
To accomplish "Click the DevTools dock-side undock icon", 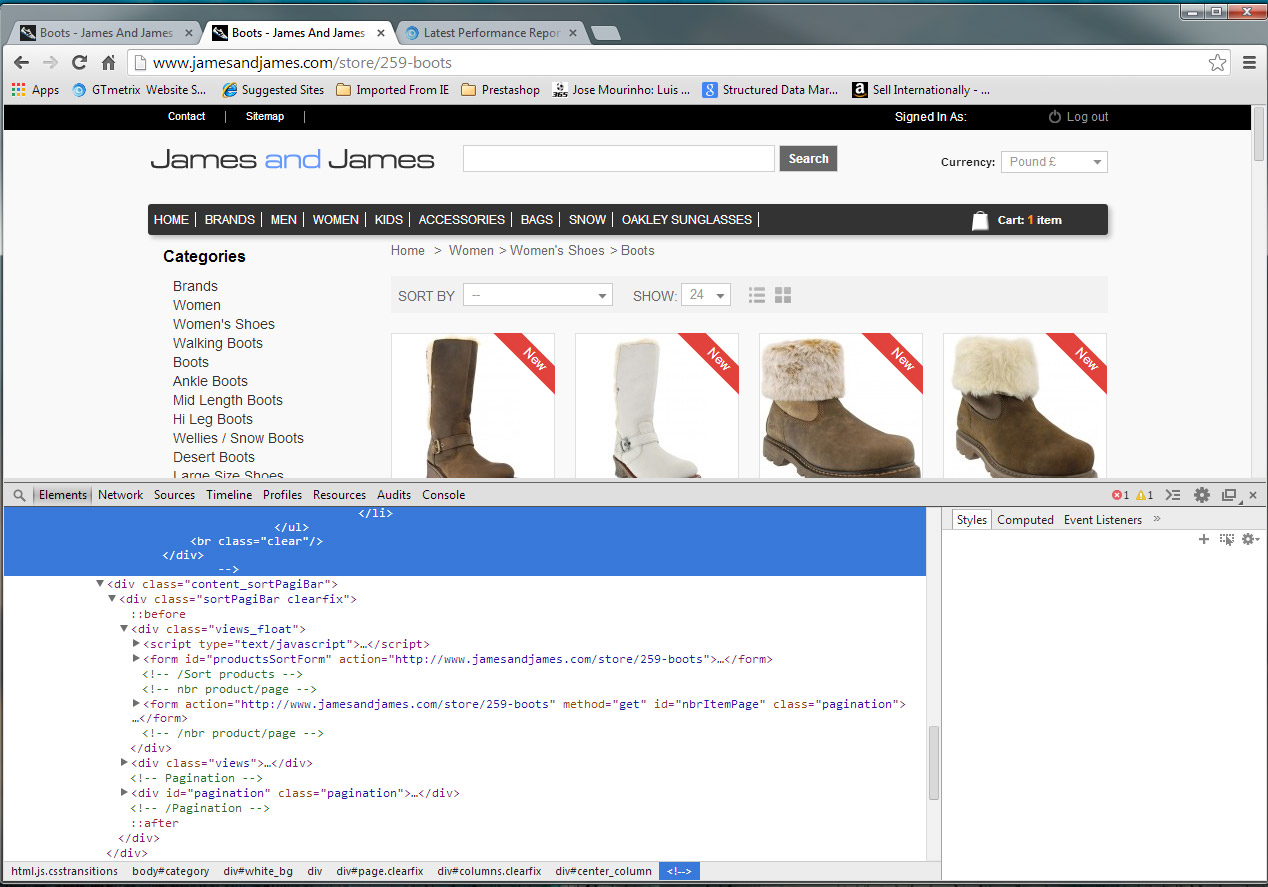I will (1229, 495).
